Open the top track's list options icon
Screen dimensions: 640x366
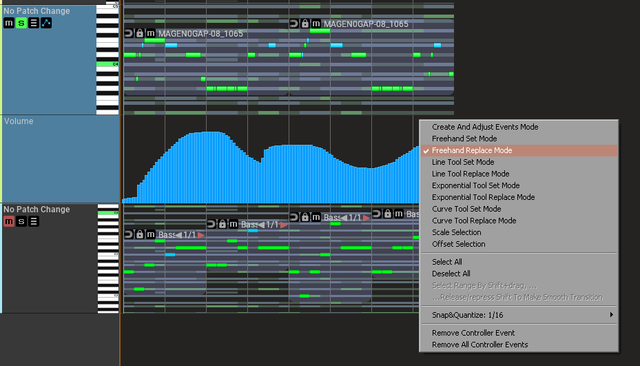[34, 23]
